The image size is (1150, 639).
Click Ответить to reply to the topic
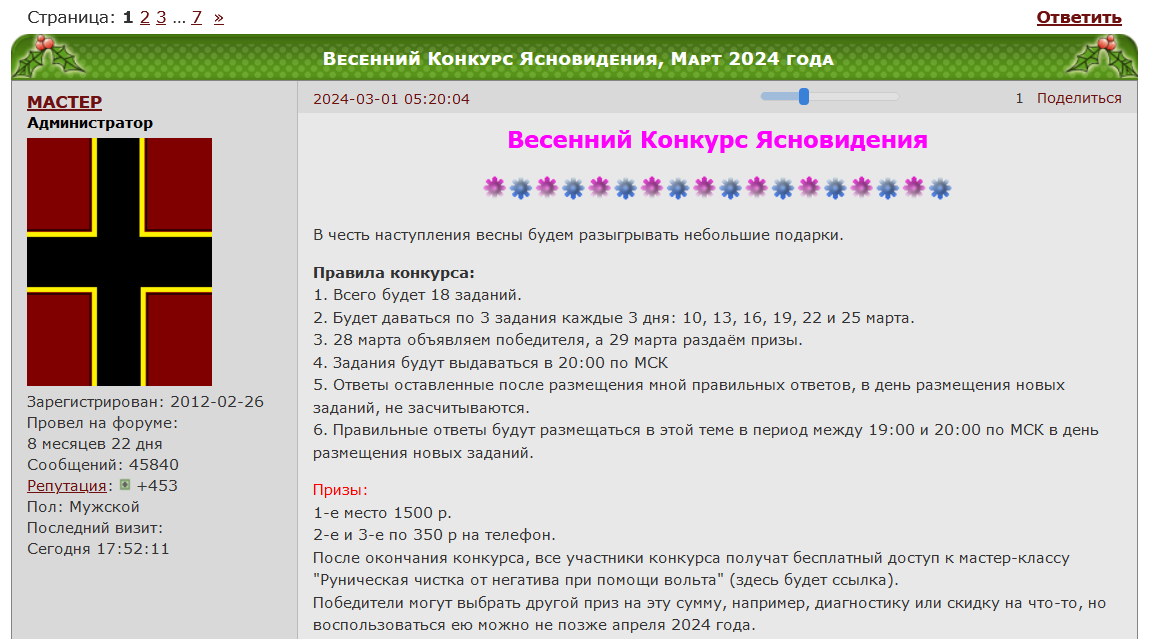[1078, 18]
